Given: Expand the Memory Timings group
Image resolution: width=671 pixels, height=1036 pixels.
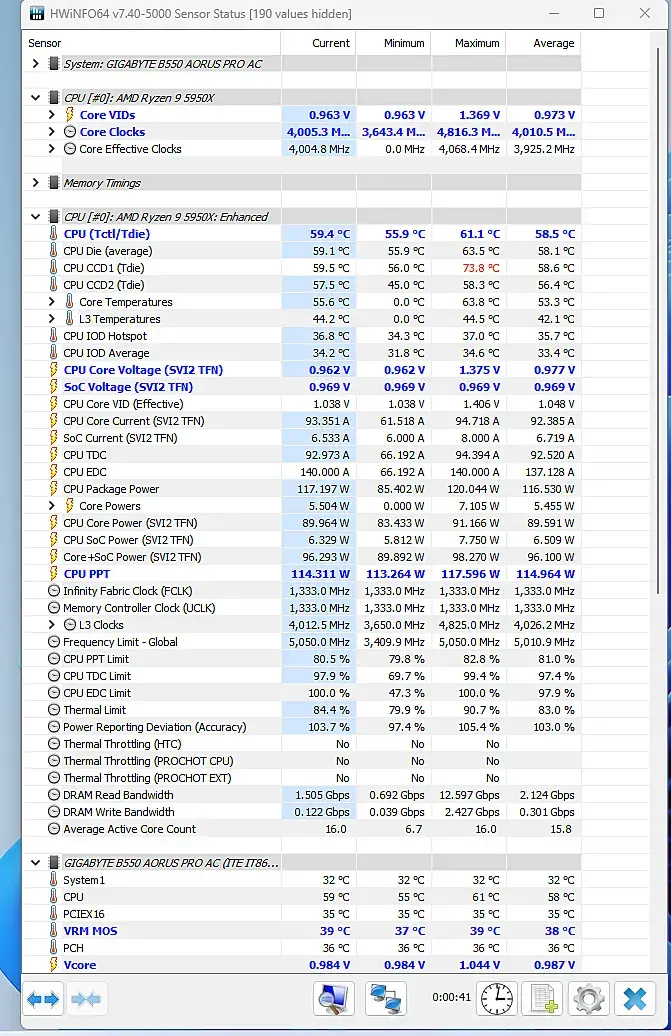Looking at the screenshot, I should pos(36,183).
